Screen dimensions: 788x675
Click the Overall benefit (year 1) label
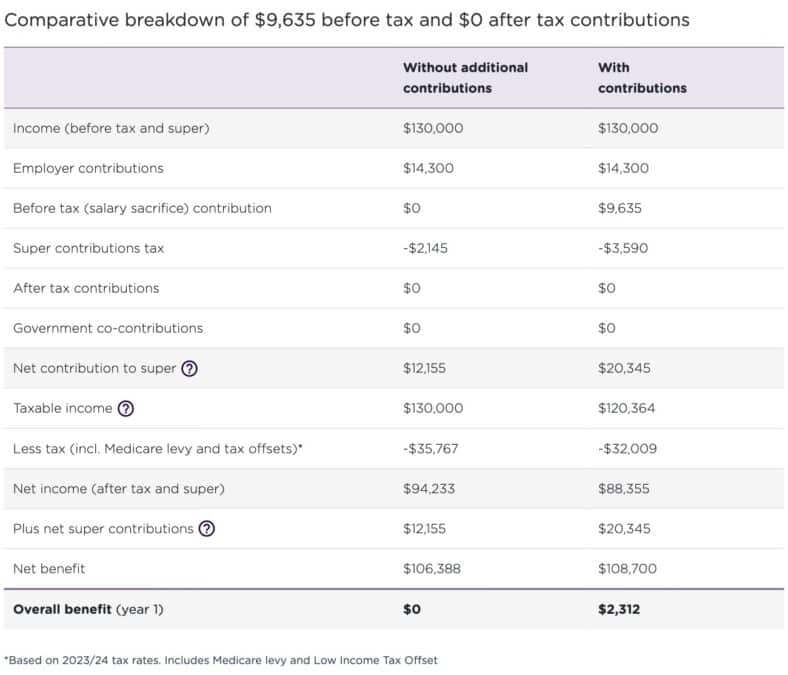point(88,609)
